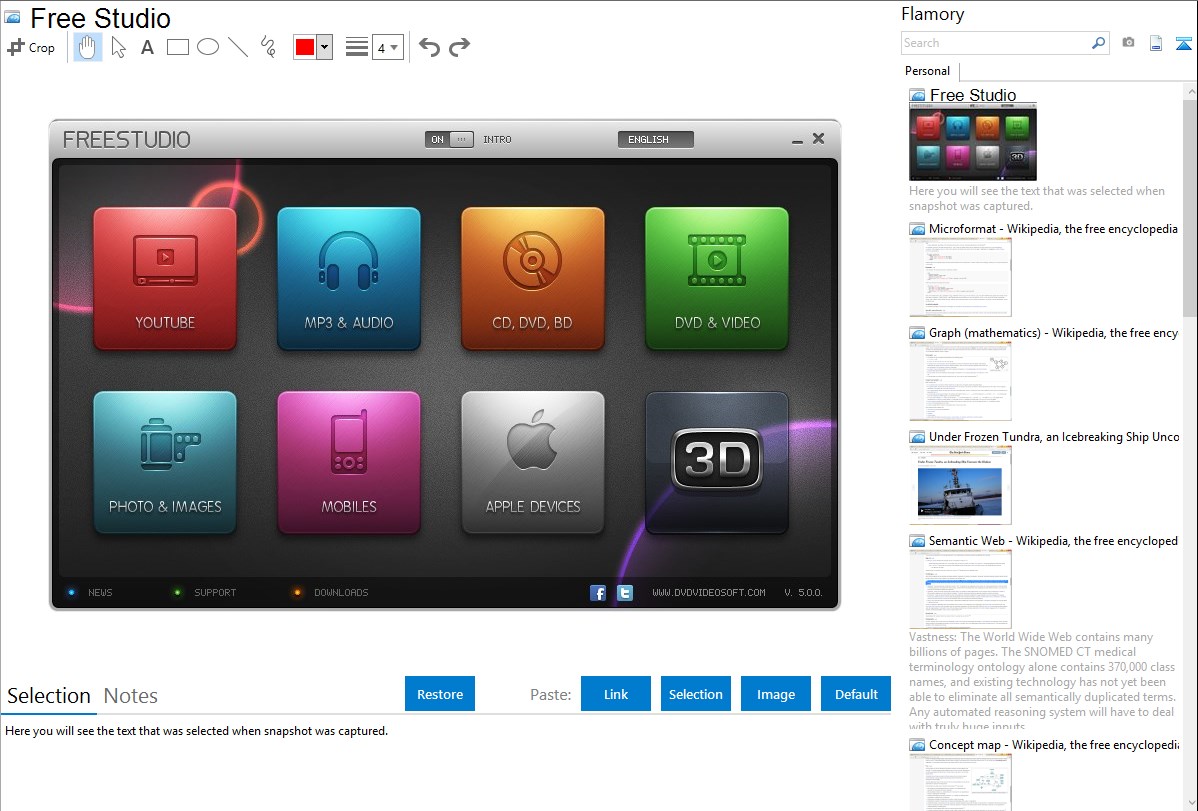Image resolution: width=1198 pixels, height=811 pixels.
Task: Activate the hand pan tool
Action: point(87,47)
